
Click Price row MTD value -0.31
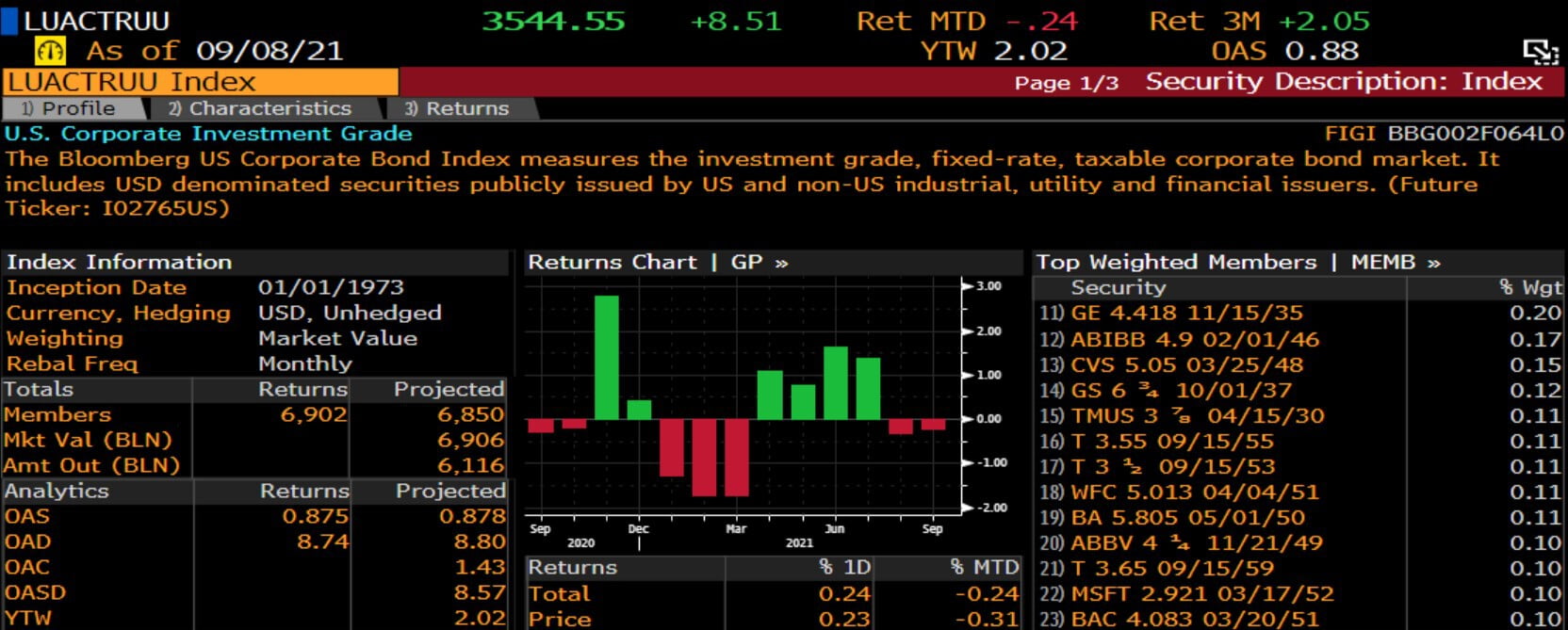coord(988,619)
